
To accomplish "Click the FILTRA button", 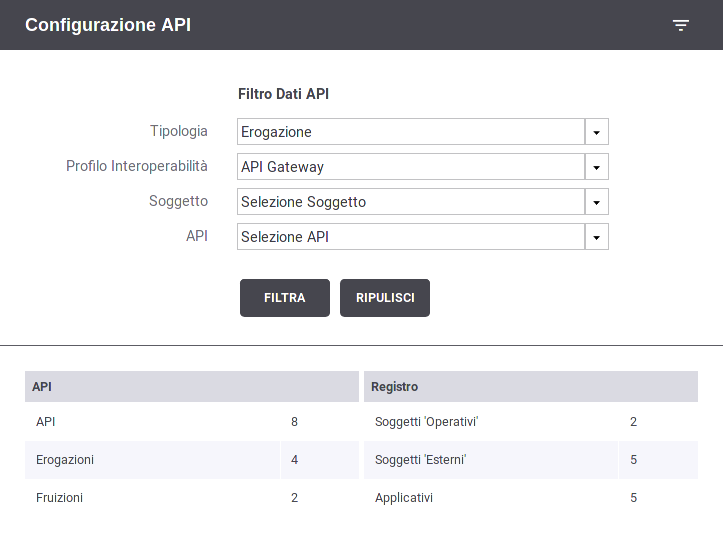I will click(285, 298).
